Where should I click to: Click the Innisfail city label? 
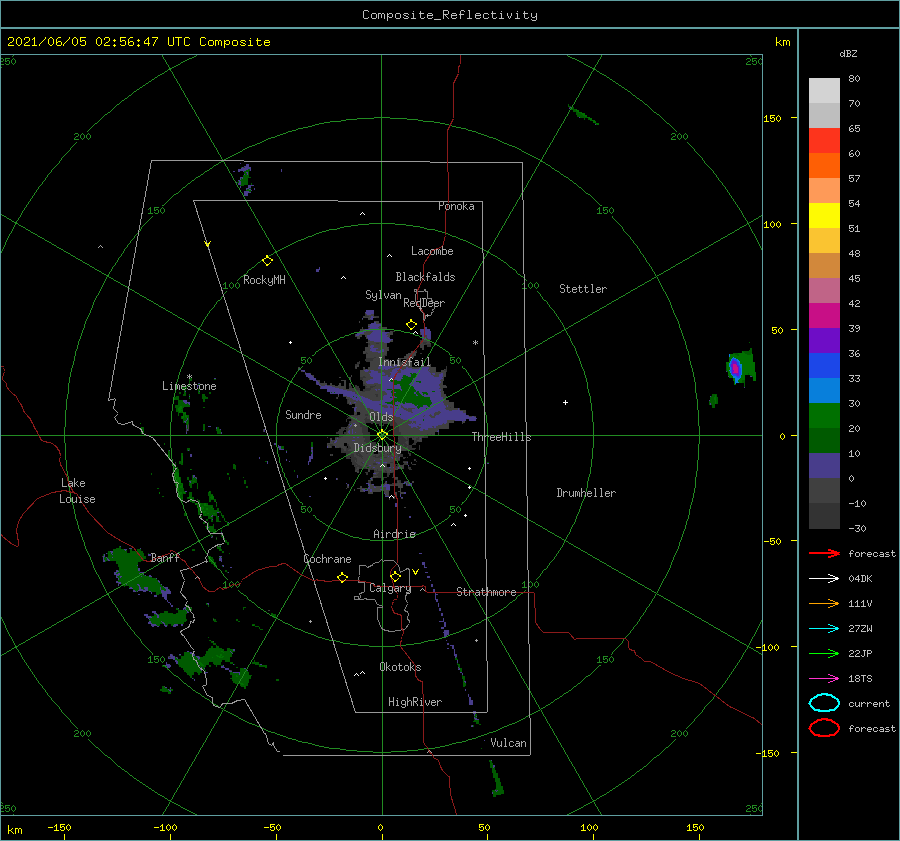404,362
